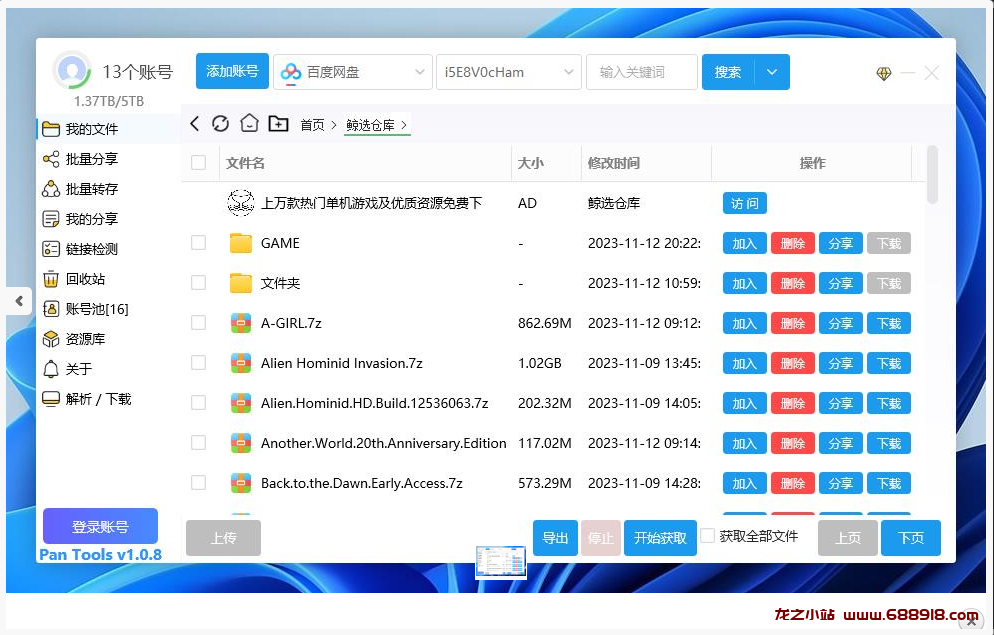Viewport: 994px width, 635px height.
Task: Toggle the select-all header checkbox
Action: pyautogui.click(x=198, y=163)
